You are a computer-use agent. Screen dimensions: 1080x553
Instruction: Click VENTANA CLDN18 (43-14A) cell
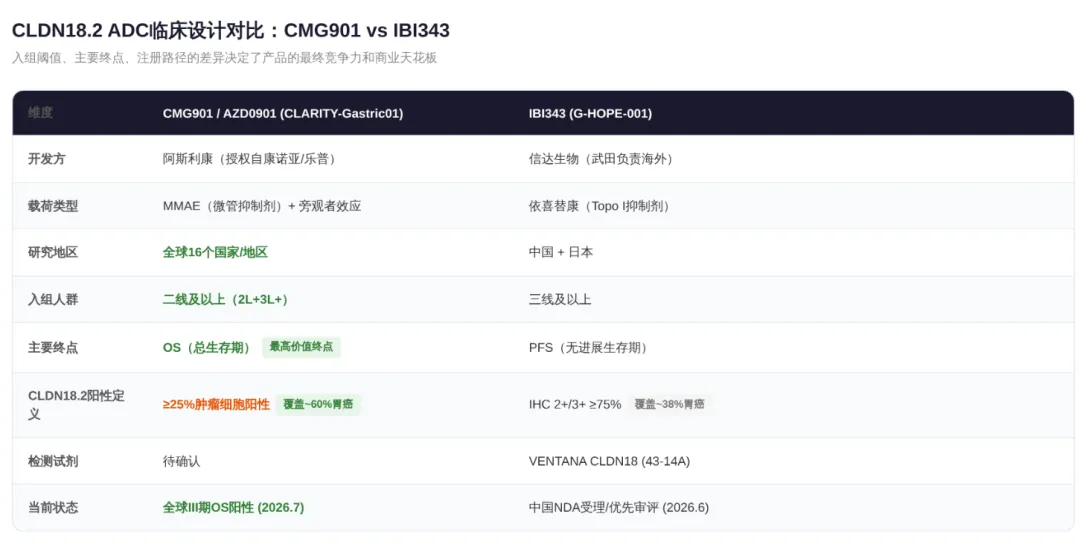610,461
